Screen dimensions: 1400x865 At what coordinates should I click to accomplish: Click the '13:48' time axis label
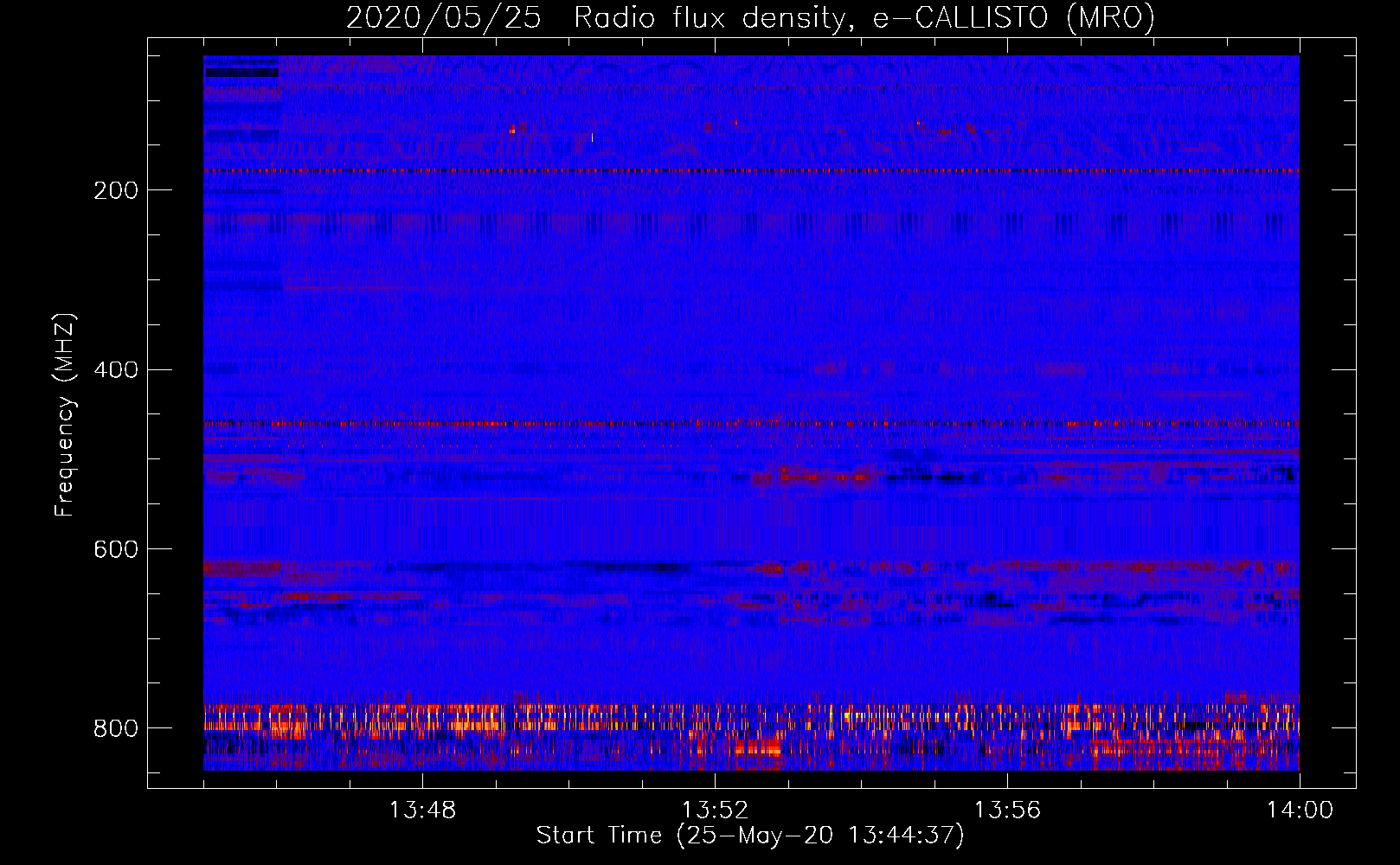coord(422,811)
